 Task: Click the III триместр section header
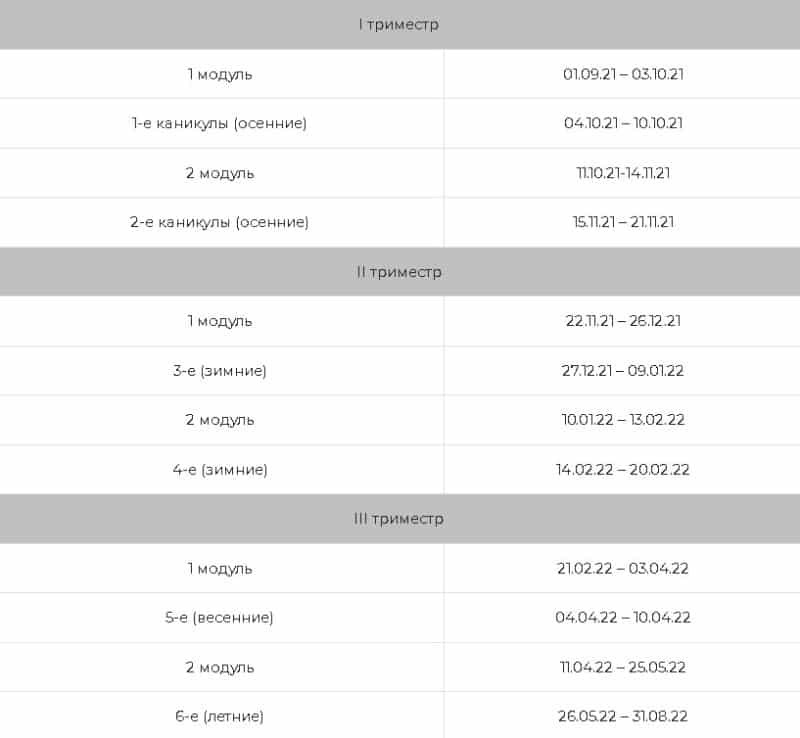click(x=400, y=519)
